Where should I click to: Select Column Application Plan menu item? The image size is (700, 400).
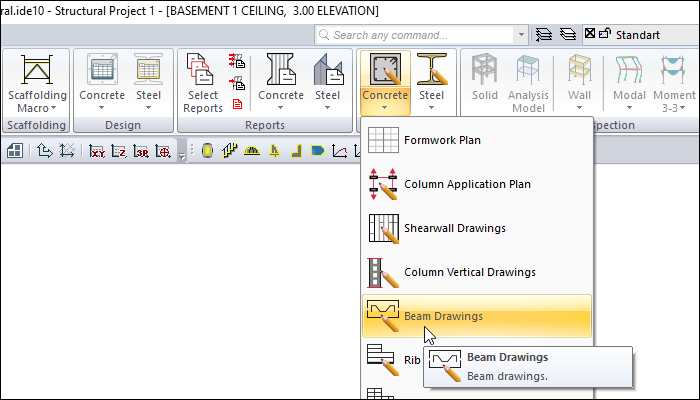[x=477, y=184]
